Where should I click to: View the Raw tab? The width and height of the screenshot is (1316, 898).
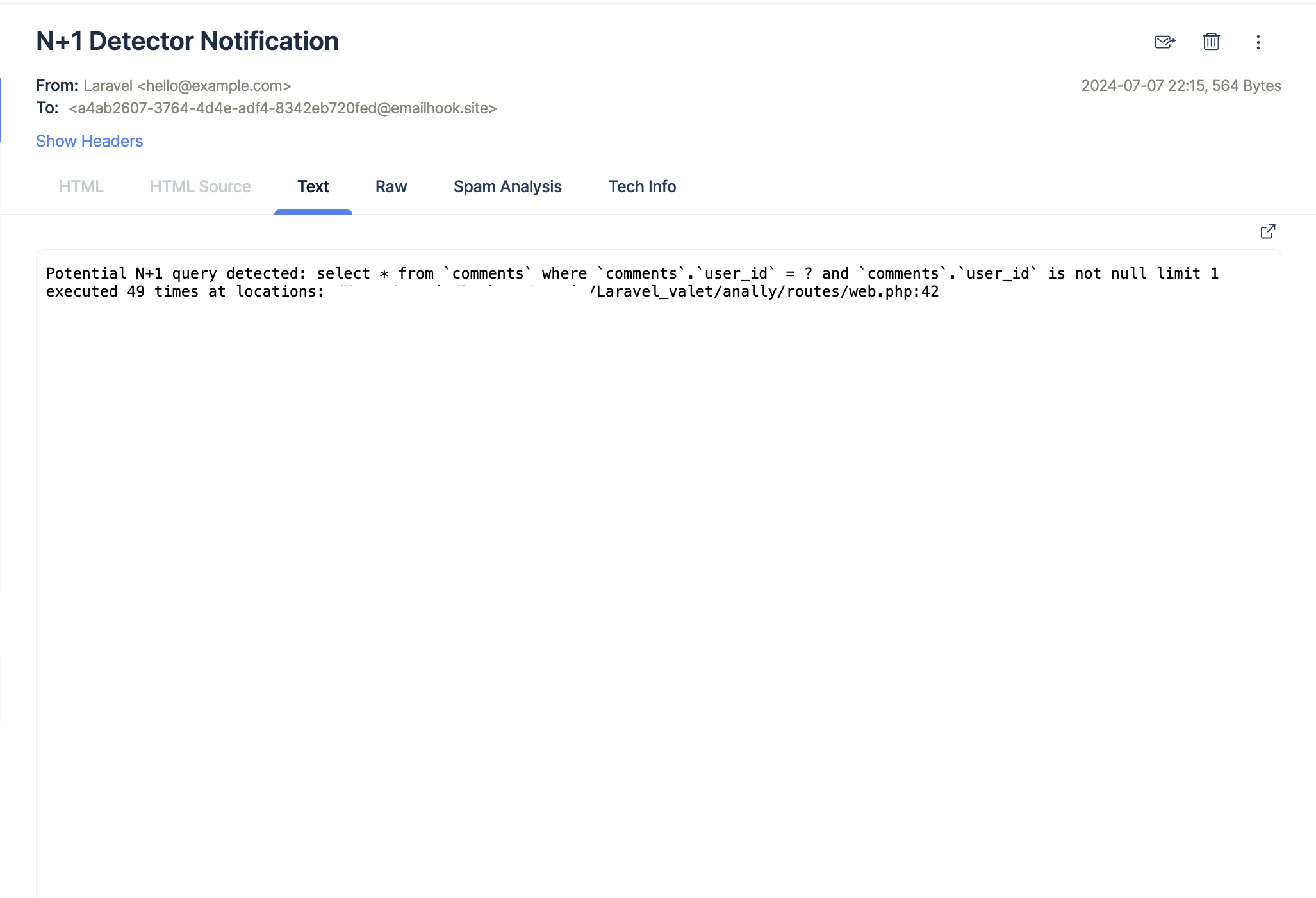click(x=391, y=186)
